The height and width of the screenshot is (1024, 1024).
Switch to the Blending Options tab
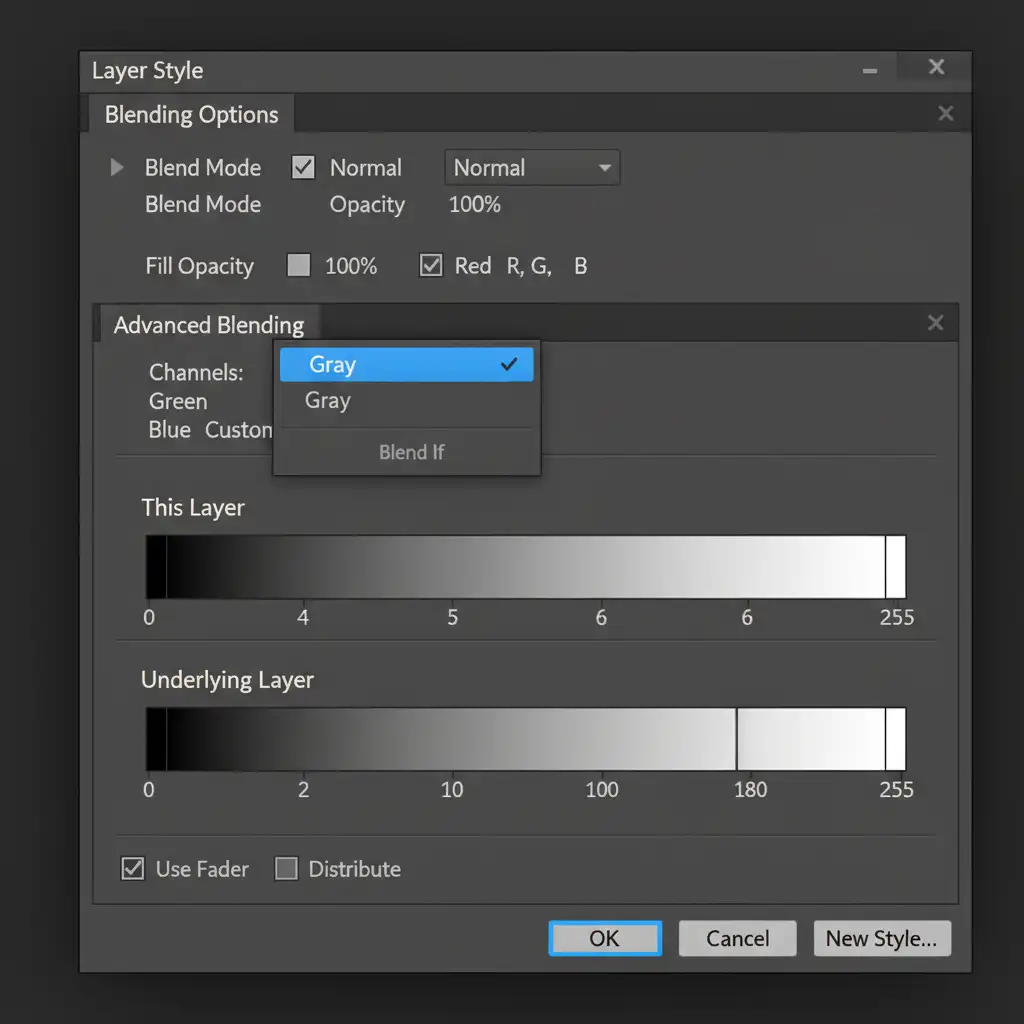(x=192, y=115)
